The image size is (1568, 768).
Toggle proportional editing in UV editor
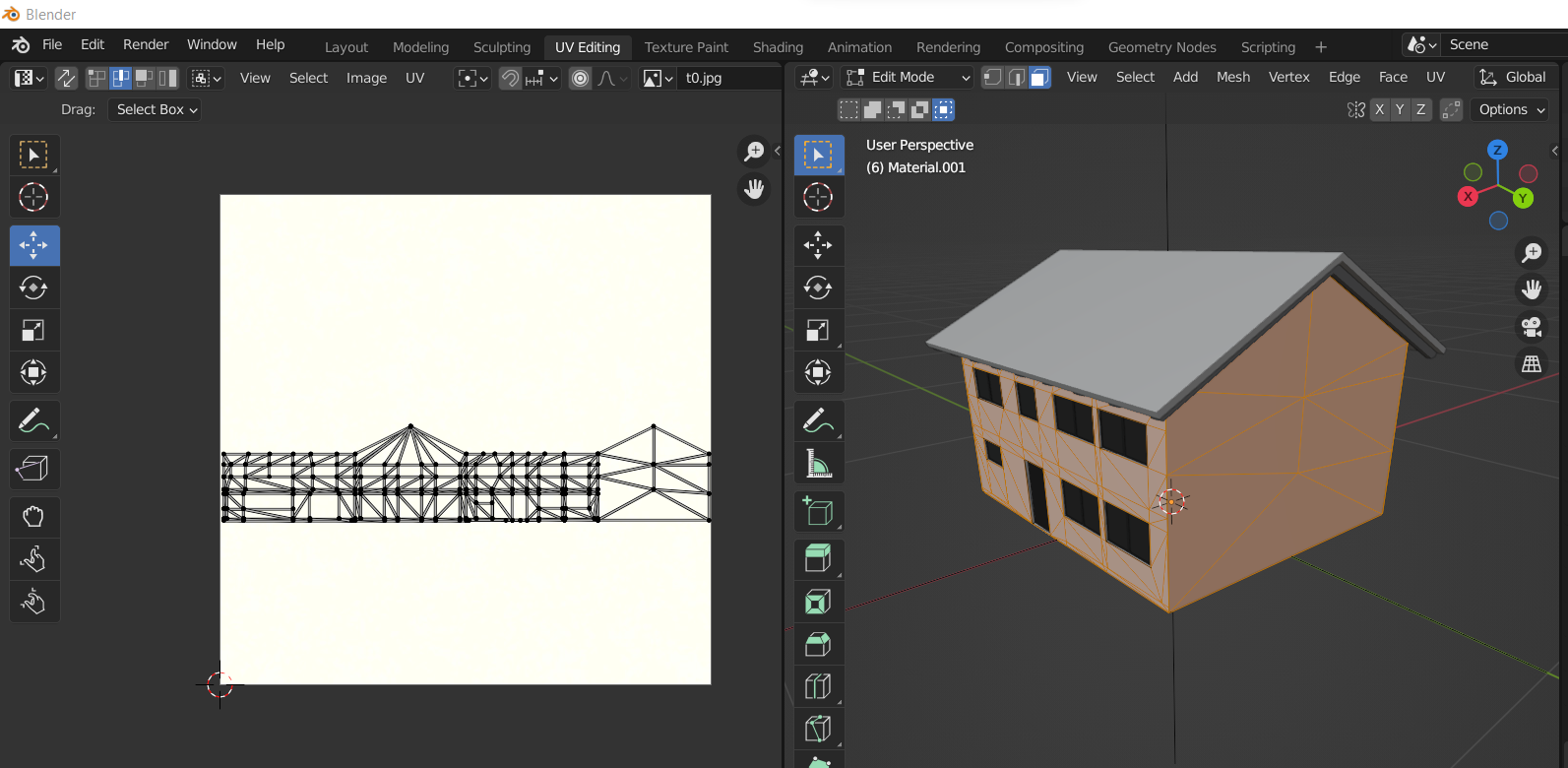click(x=581, y=78)
